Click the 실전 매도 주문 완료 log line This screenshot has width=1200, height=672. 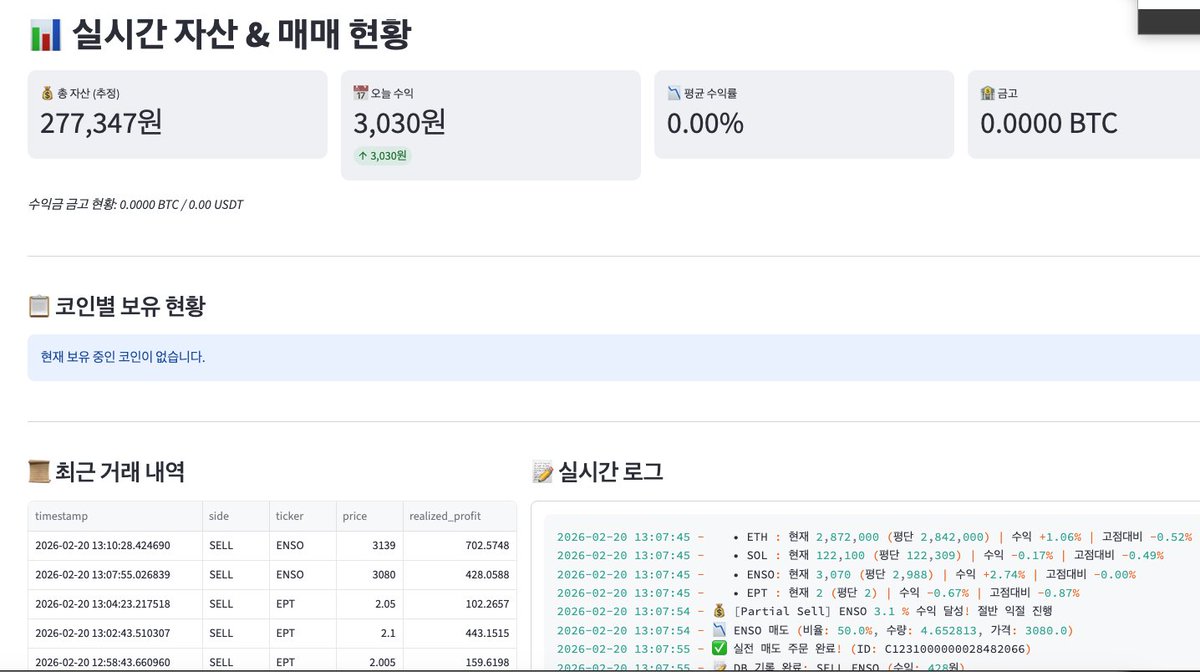[x=794, y=648]
